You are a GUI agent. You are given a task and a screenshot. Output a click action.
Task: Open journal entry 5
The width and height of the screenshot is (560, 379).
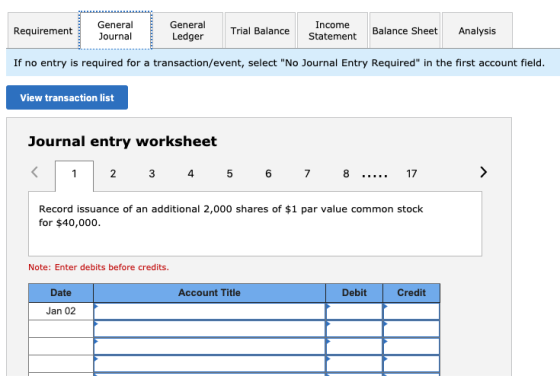[230, 174]
